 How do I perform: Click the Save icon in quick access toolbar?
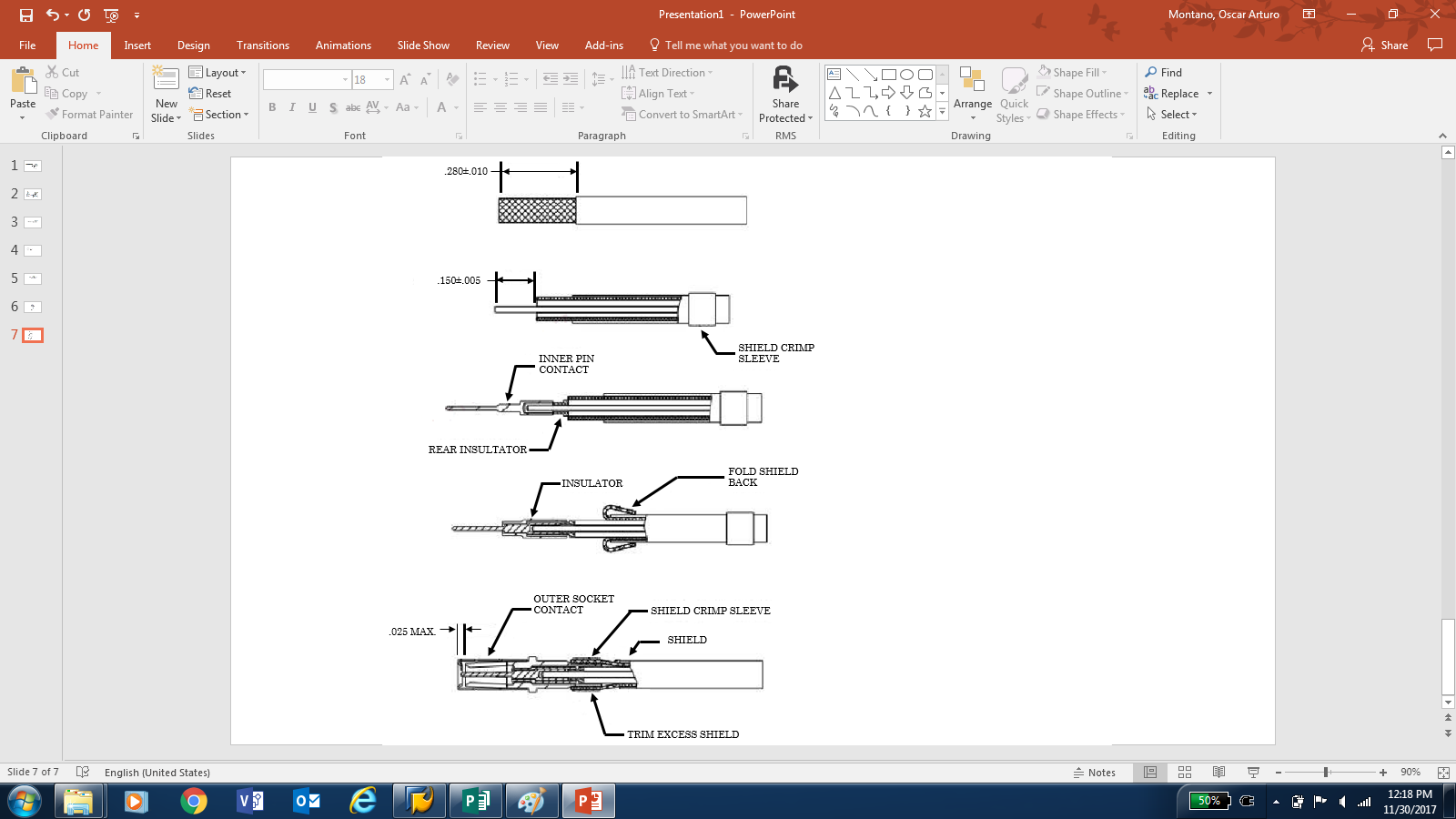pyautogui.click(x=26, y=15)
